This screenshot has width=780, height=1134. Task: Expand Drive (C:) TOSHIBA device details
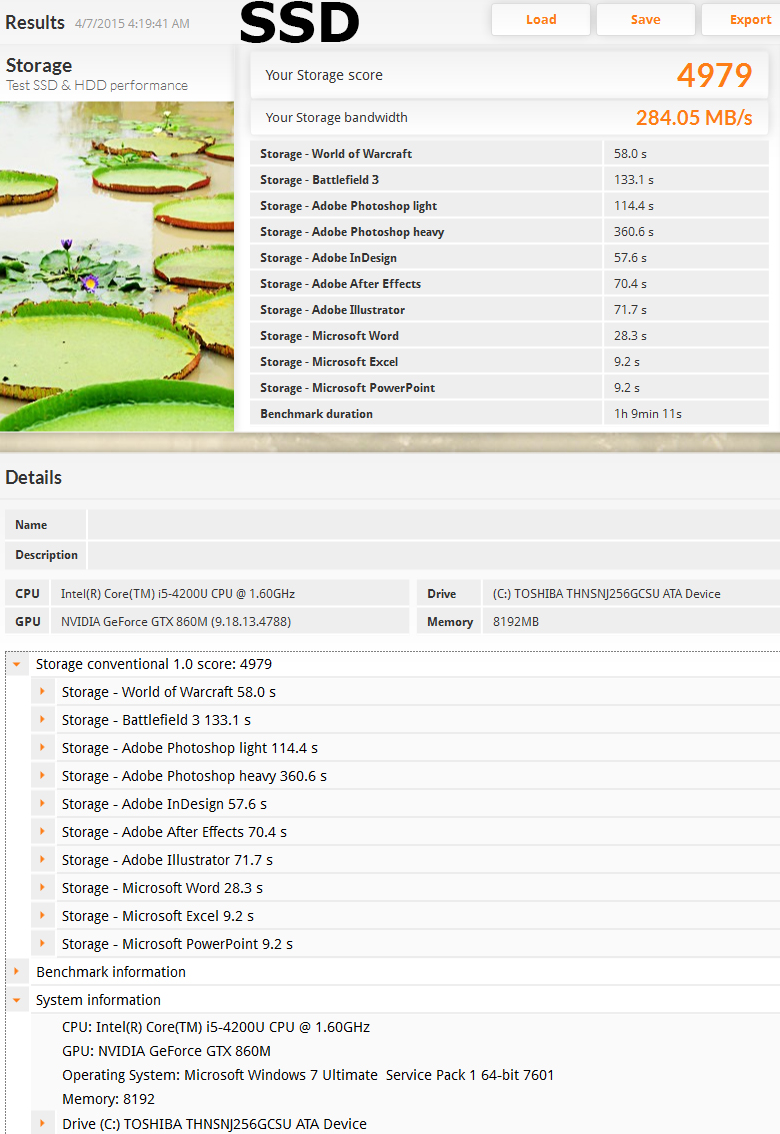point(42,1124)
